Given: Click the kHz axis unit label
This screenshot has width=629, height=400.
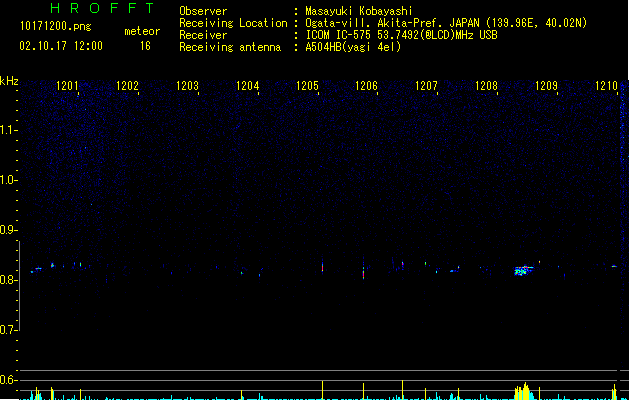Looking at the screenshot, I should 9,81.
